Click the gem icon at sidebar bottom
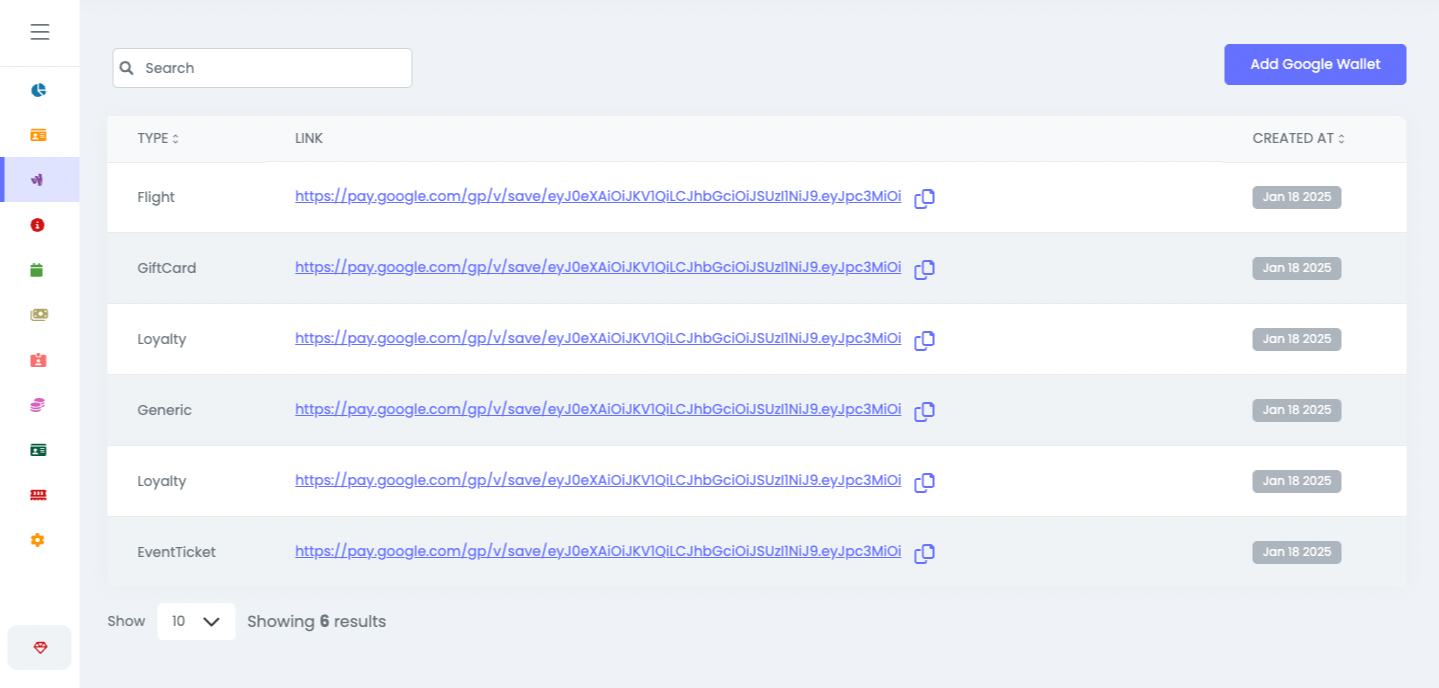 [x=39, y=647]
